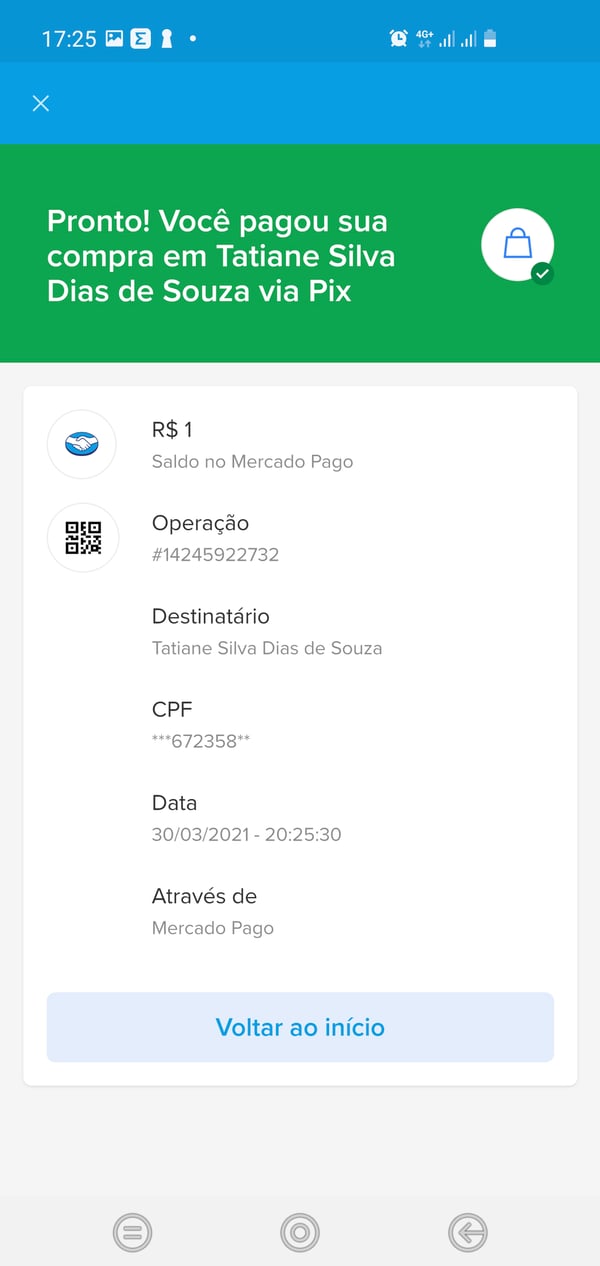The image size is (600, 1266).
Task: Select the QR code operation icon
Action: (x=81, y=537)
